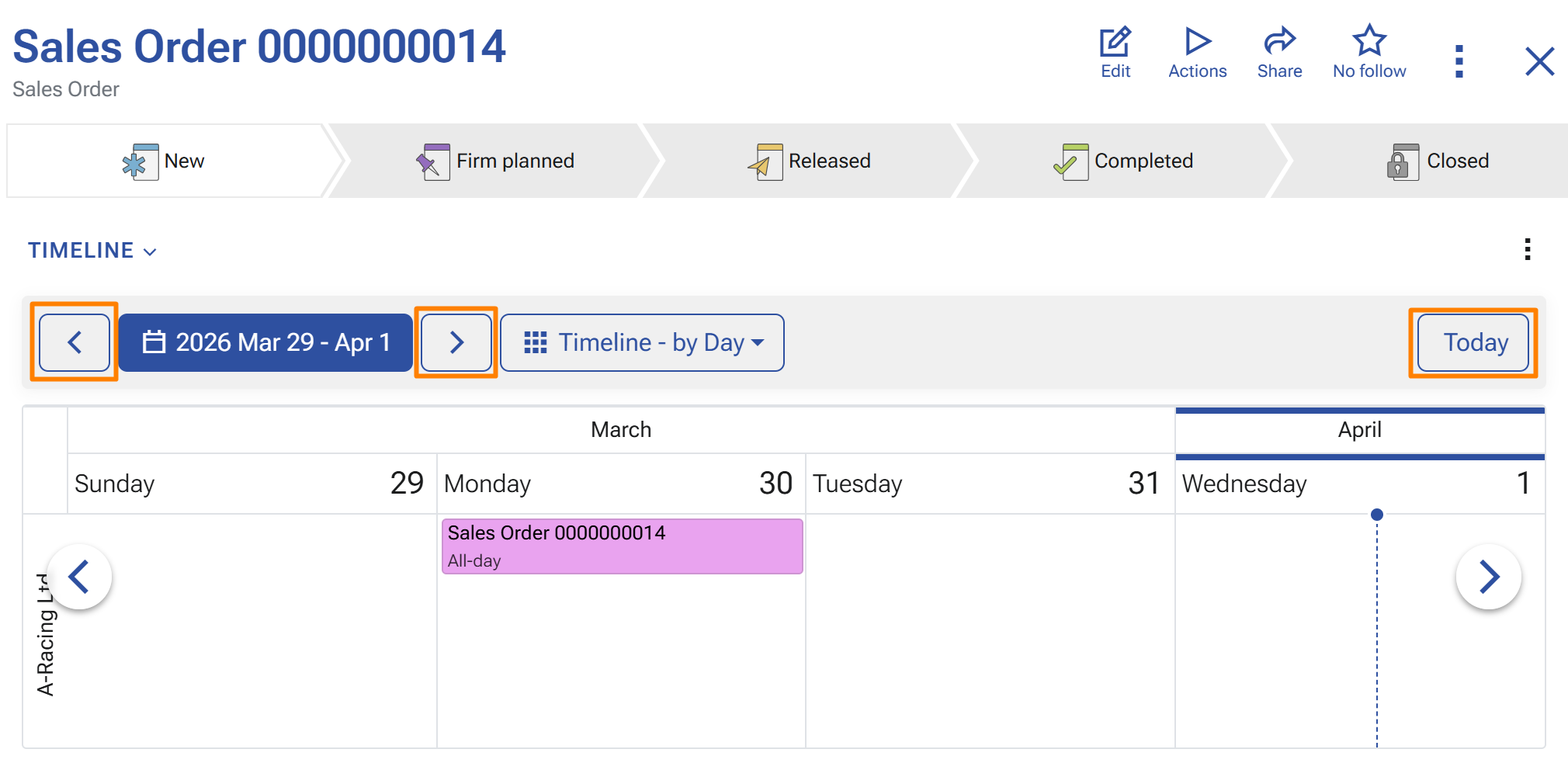Click the Today button
Image resolution: width=1568 pixels, height=763 pixels.
click(1474, 342)
